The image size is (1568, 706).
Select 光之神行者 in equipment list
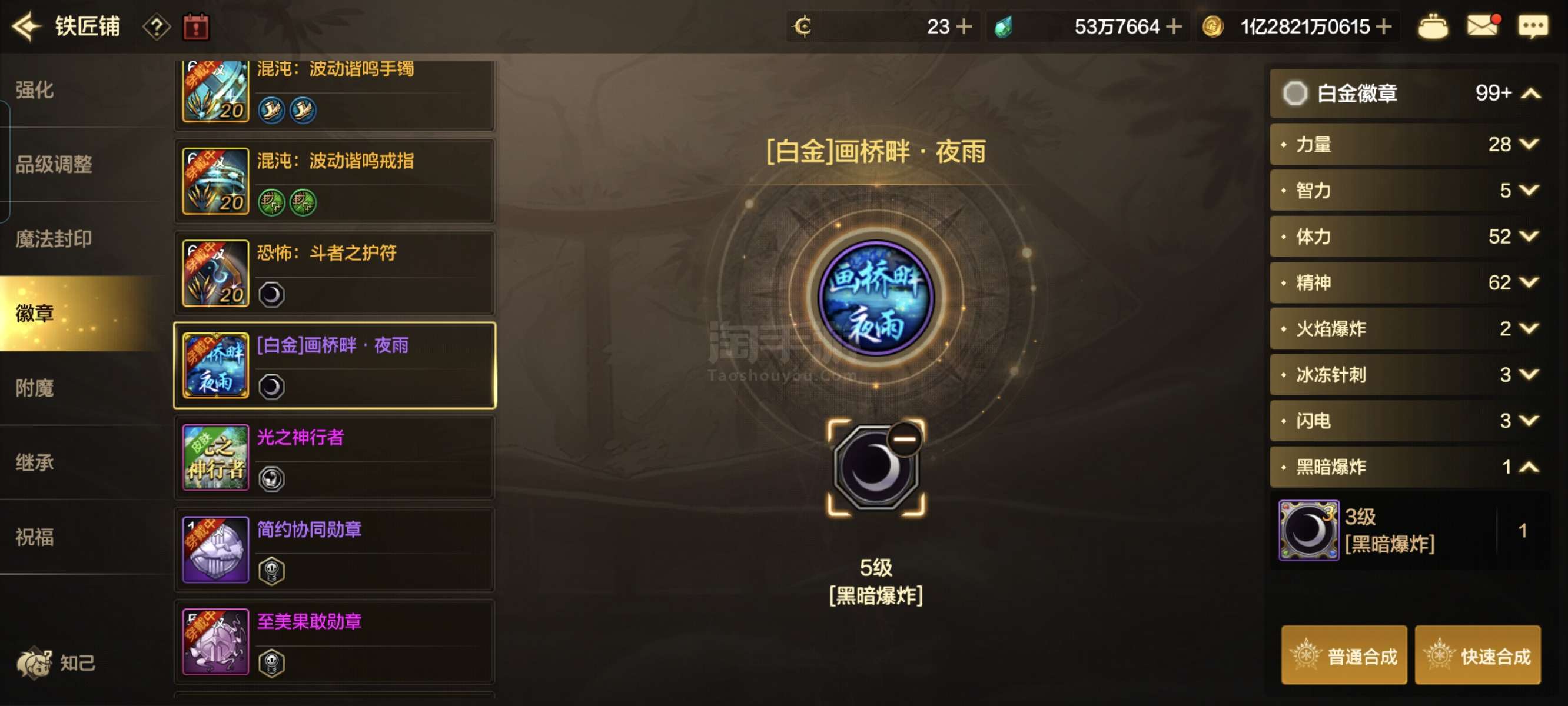point(335,458)
